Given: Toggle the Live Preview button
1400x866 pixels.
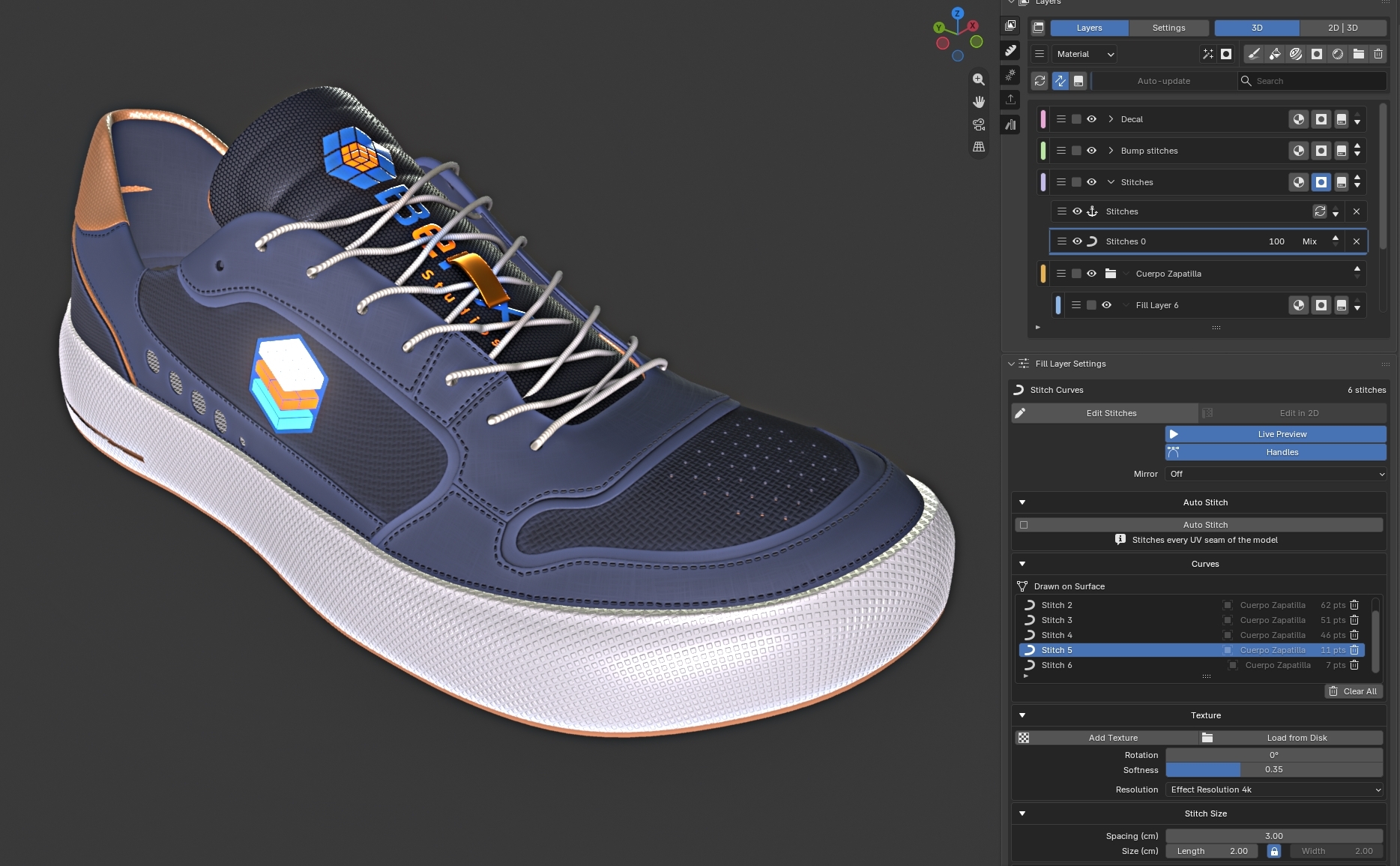Looking at the screenshot, I should tap(1276, 434).
